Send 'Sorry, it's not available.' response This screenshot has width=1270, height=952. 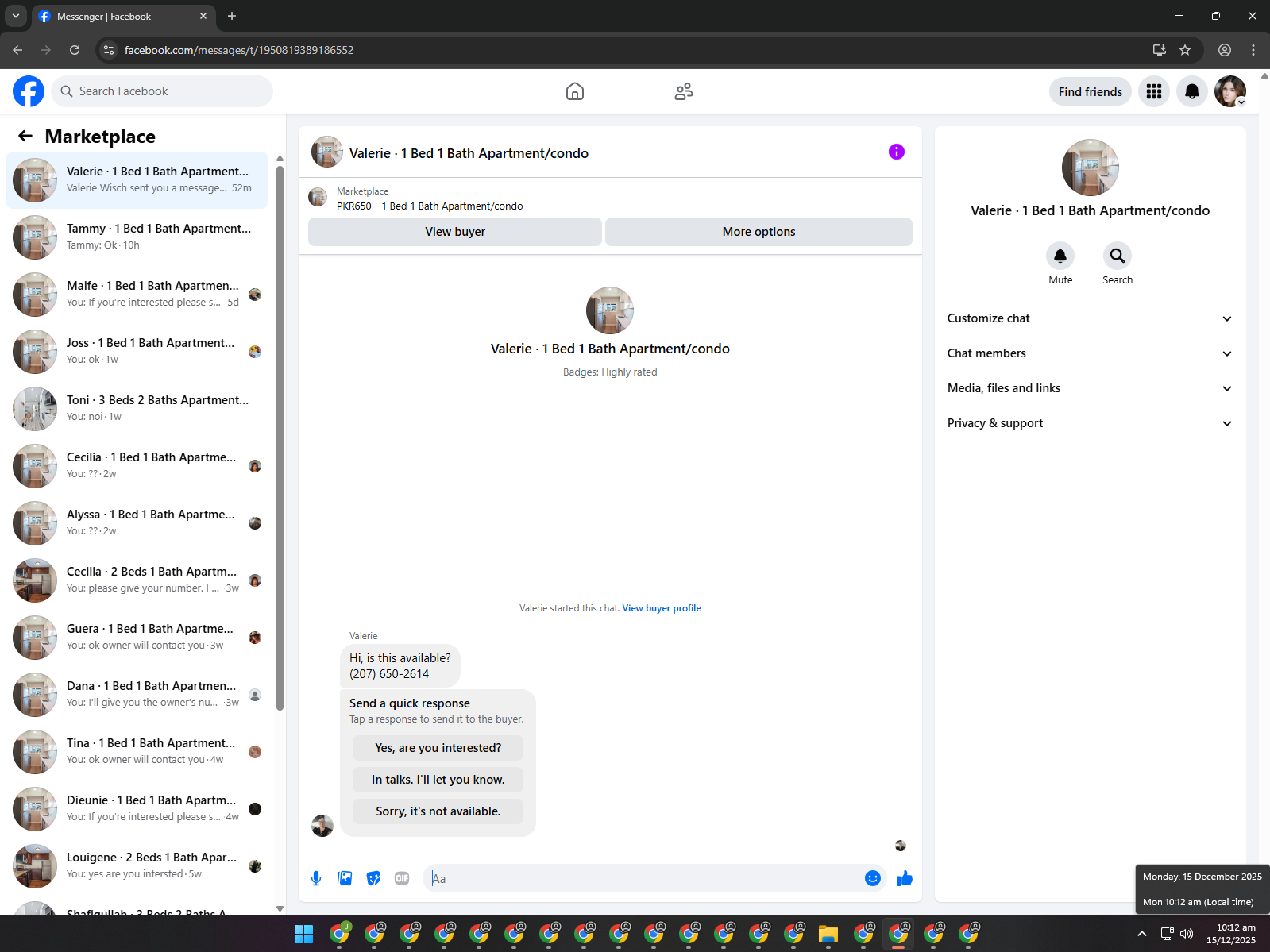[x=438, y=811]
